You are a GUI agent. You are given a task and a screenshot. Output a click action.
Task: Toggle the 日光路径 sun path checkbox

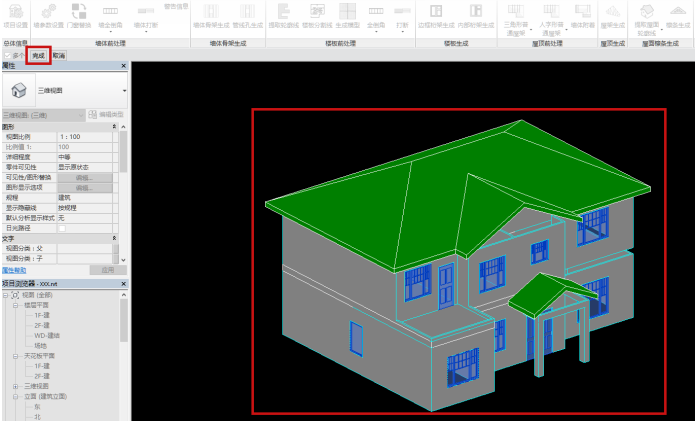[x=62, y=229]
